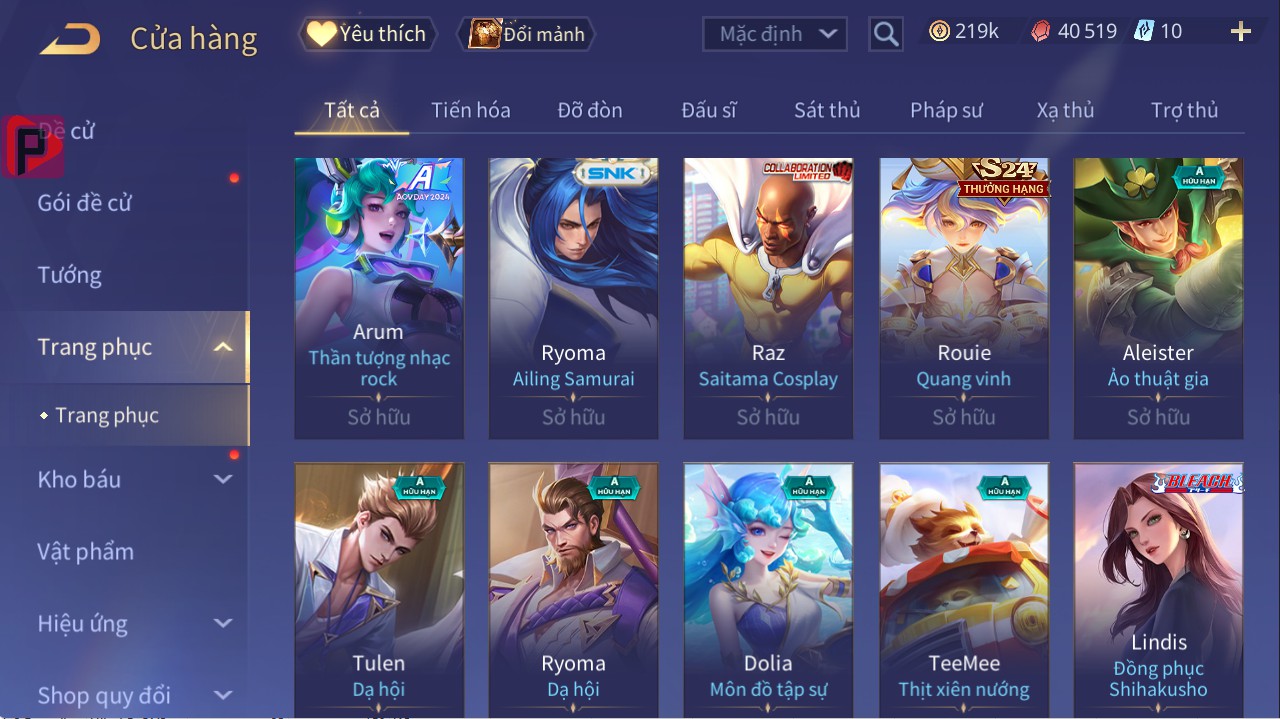Screen dimensions: 1280x719
Task: Tap the heart icon on Yêu thích
Action: 321,34
